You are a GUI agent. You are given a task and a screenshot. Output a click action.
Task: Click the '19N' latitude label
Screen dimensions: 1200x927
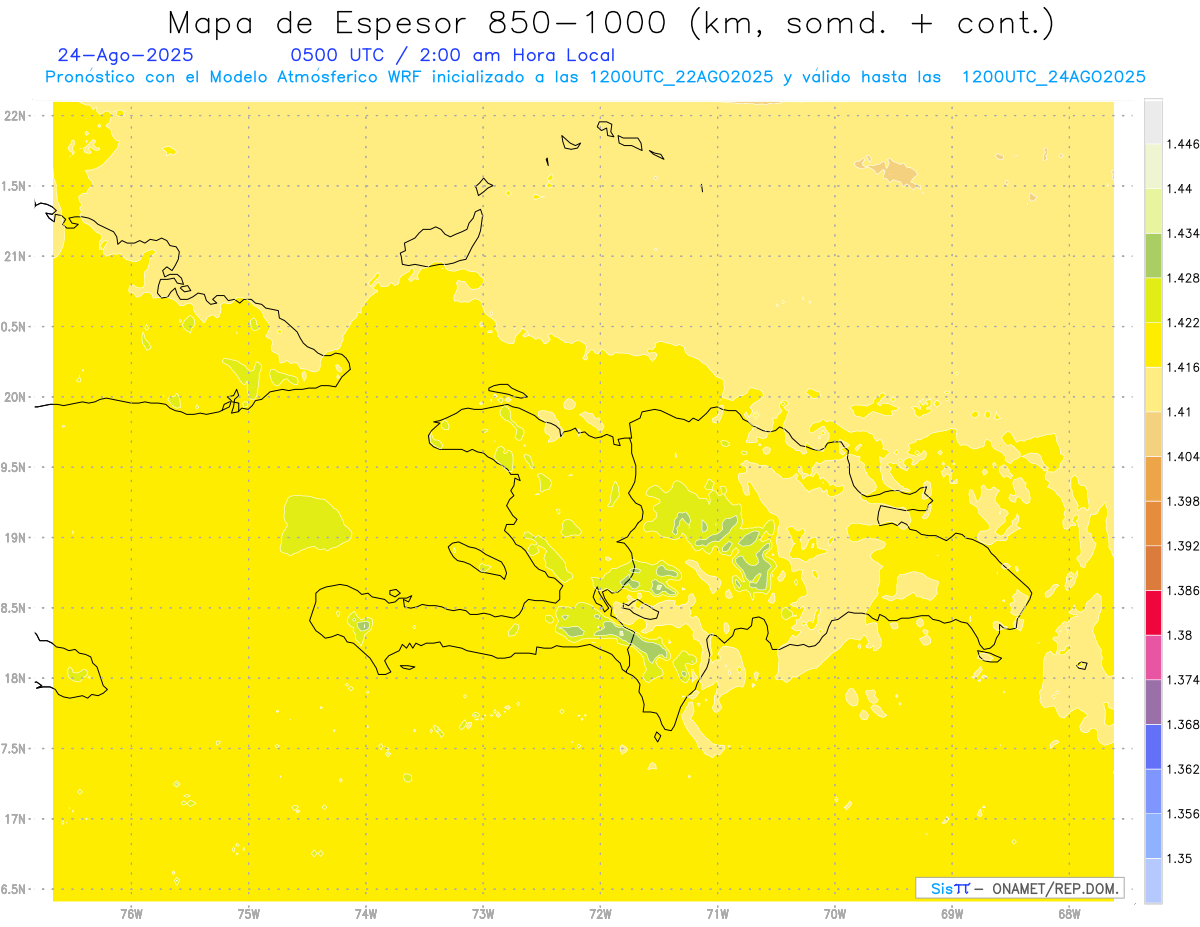pyautogui.click(x=16, y=538)
